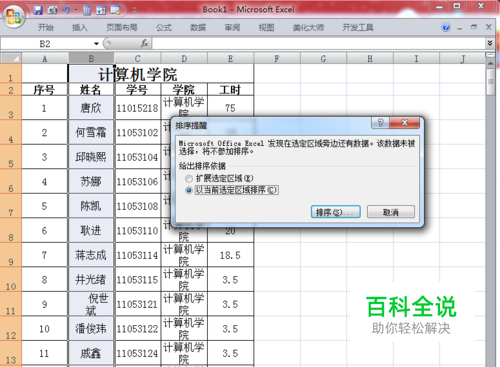
Task: Click the vertical scrollbar thumb
Action: (x=490, y=82)
